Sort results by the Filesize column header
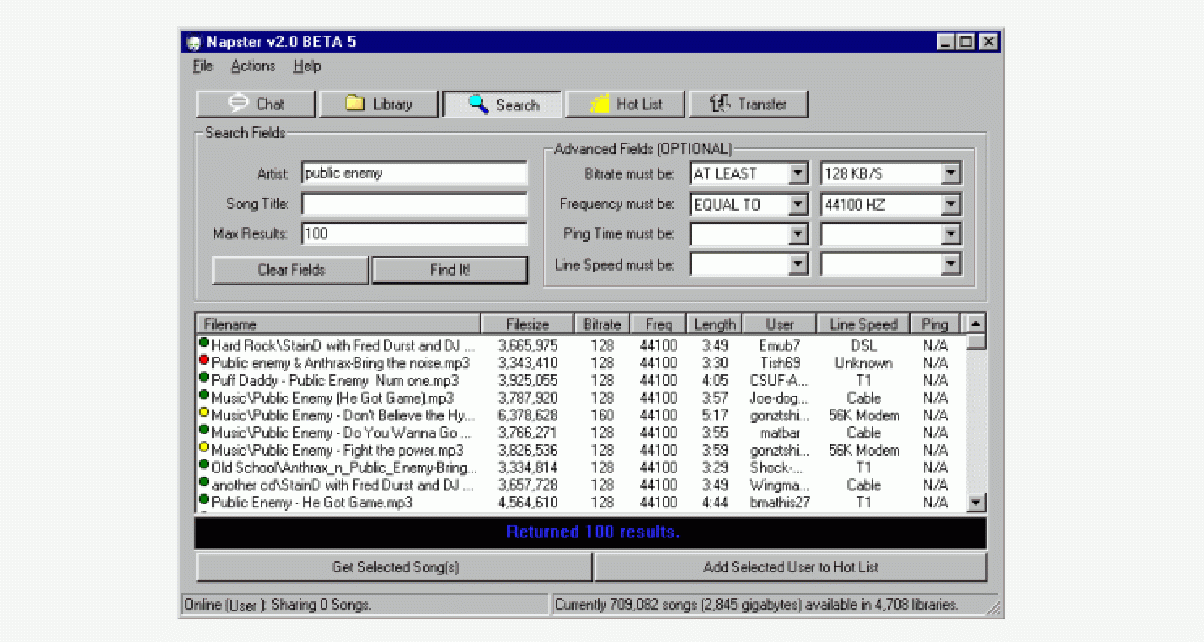The width and height of the screenshot is (1204, 642). (528, 325)
